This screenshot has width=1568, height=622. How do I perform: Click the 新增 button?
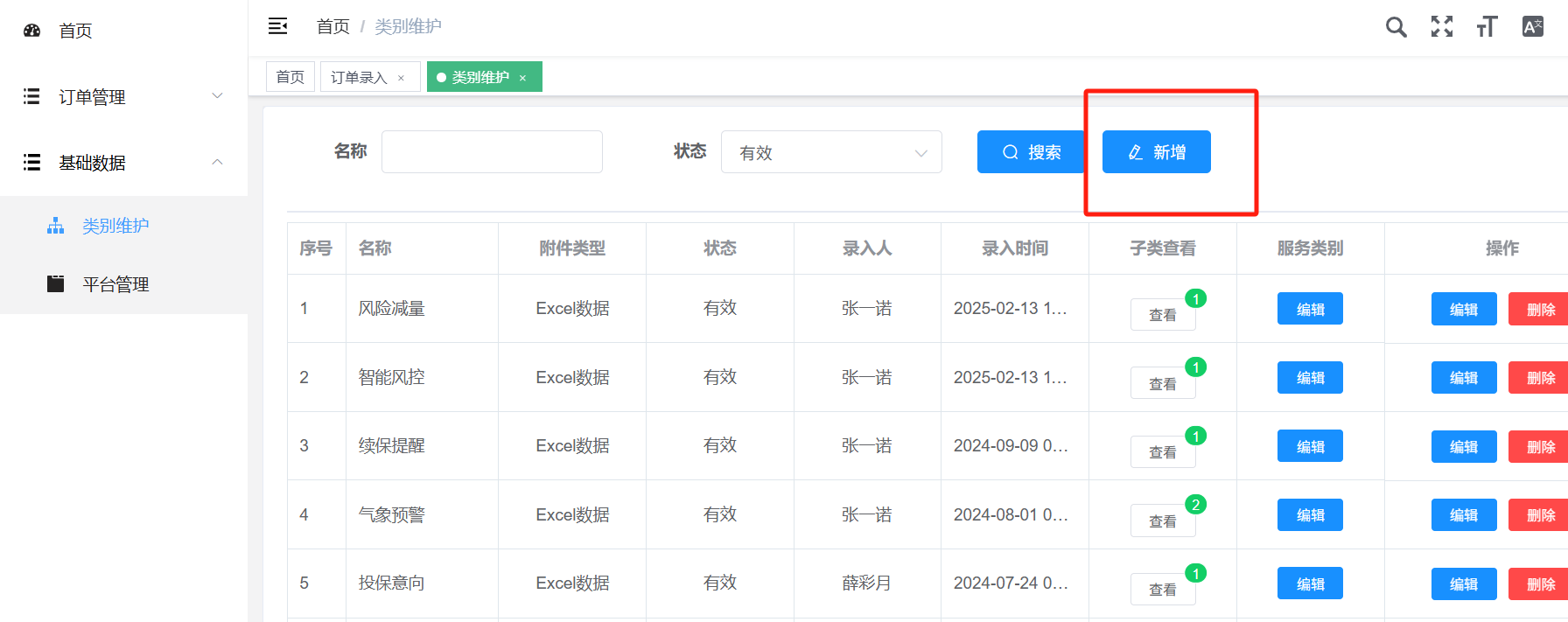coord(1157,152)
